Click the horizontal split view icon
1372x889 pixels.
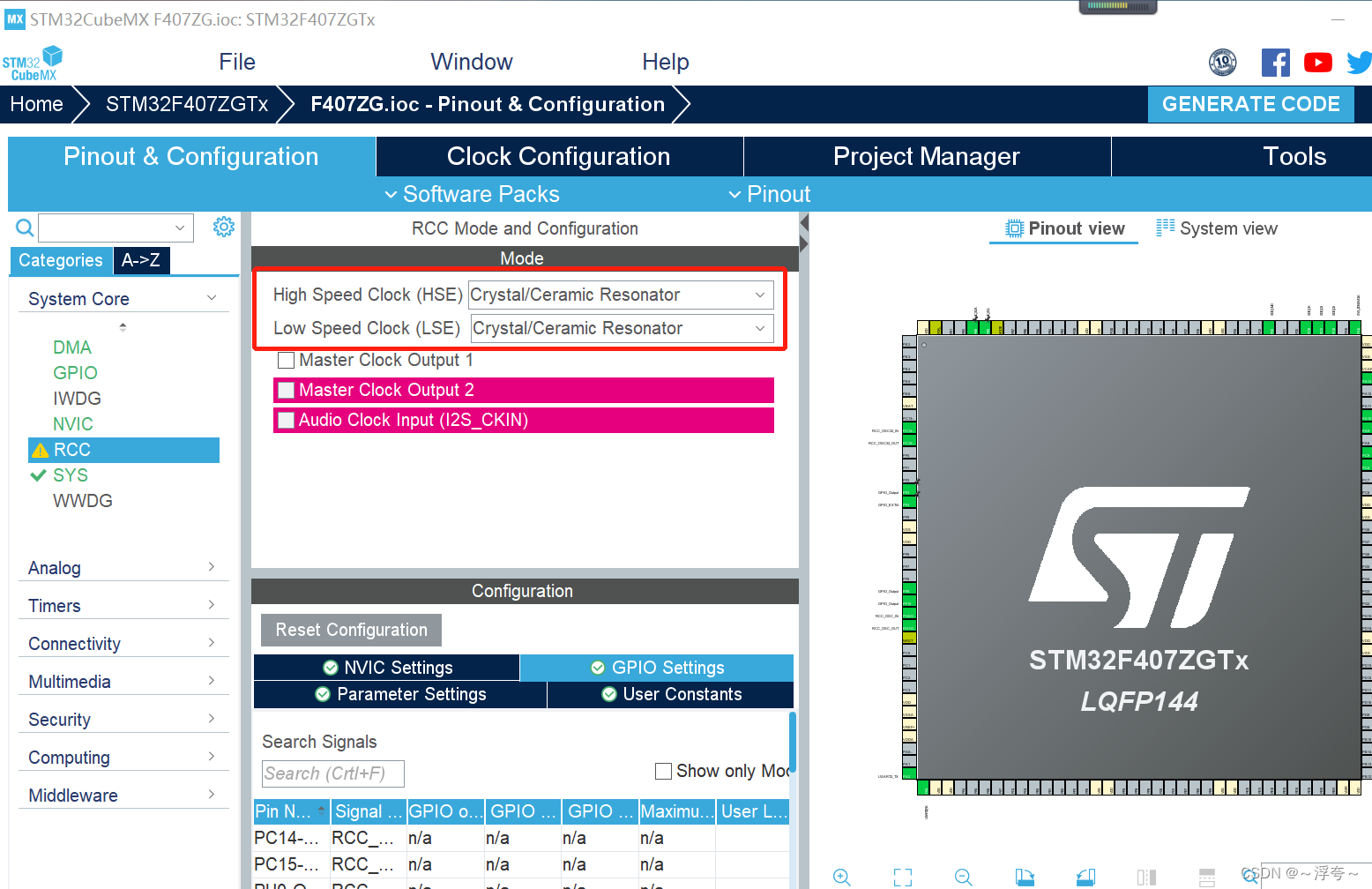point(1207,877)
